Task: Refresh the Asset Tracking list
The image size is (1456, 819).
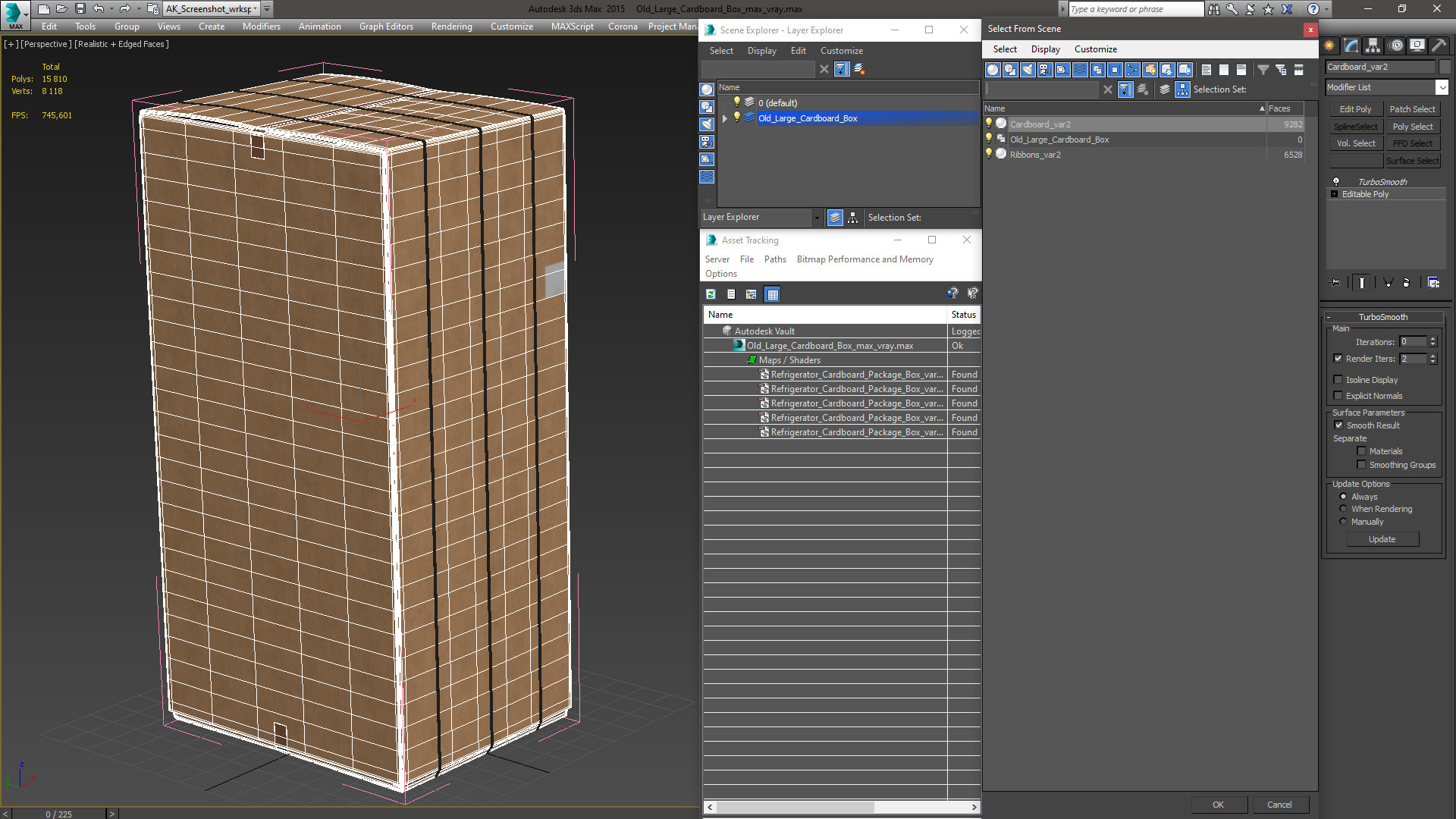Action: (711, 294)
